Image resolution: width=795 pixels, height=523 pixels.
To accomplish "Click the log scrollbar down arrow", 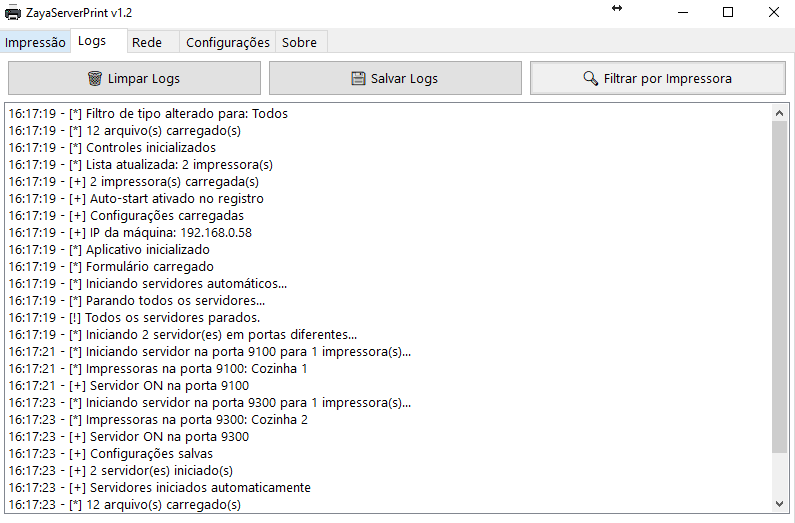I will [780, 504].
